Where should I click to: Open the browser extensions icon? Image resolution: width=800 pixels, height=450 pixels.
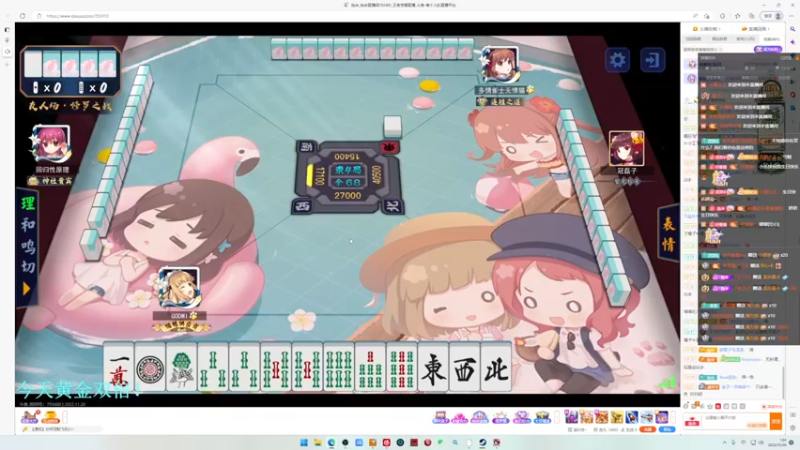point(722,16)
